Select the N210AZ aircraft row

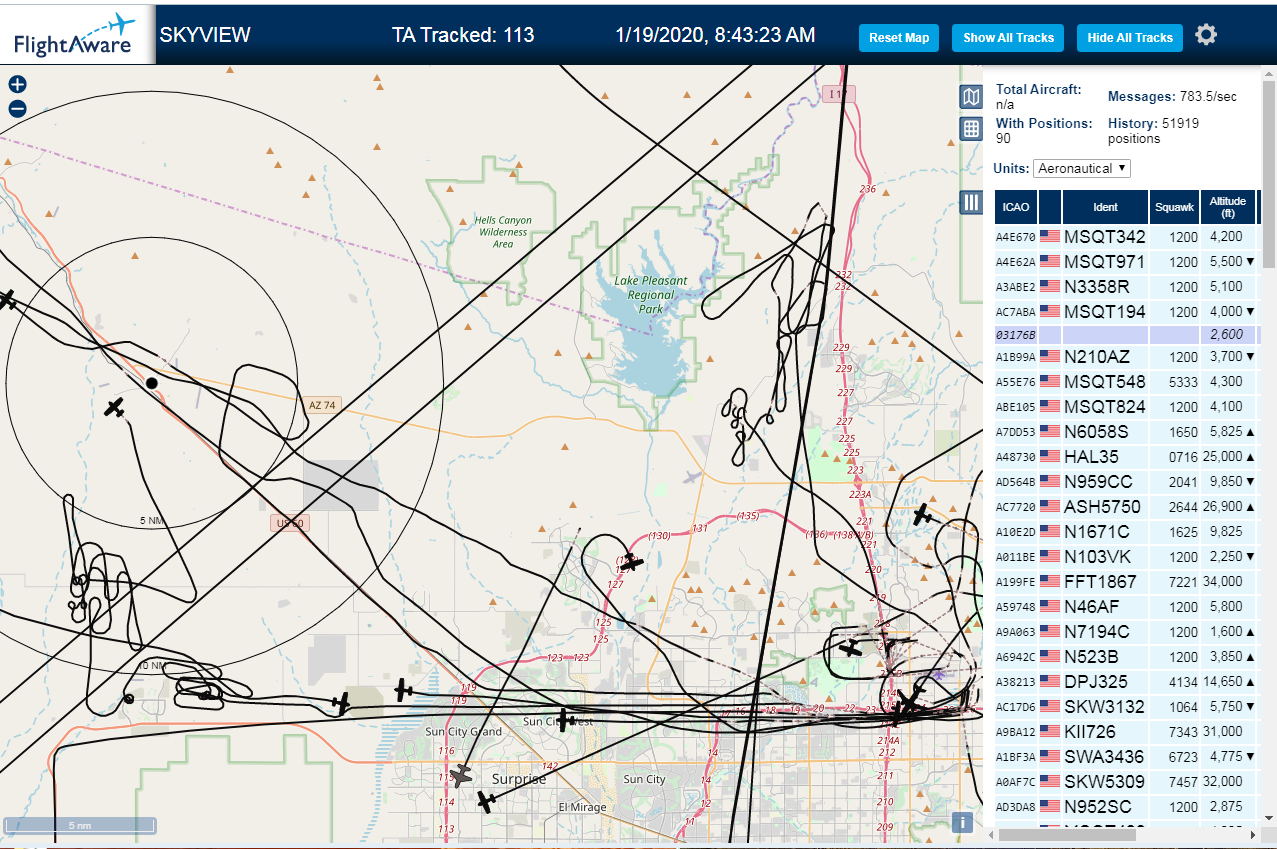tap(1128, 357)
